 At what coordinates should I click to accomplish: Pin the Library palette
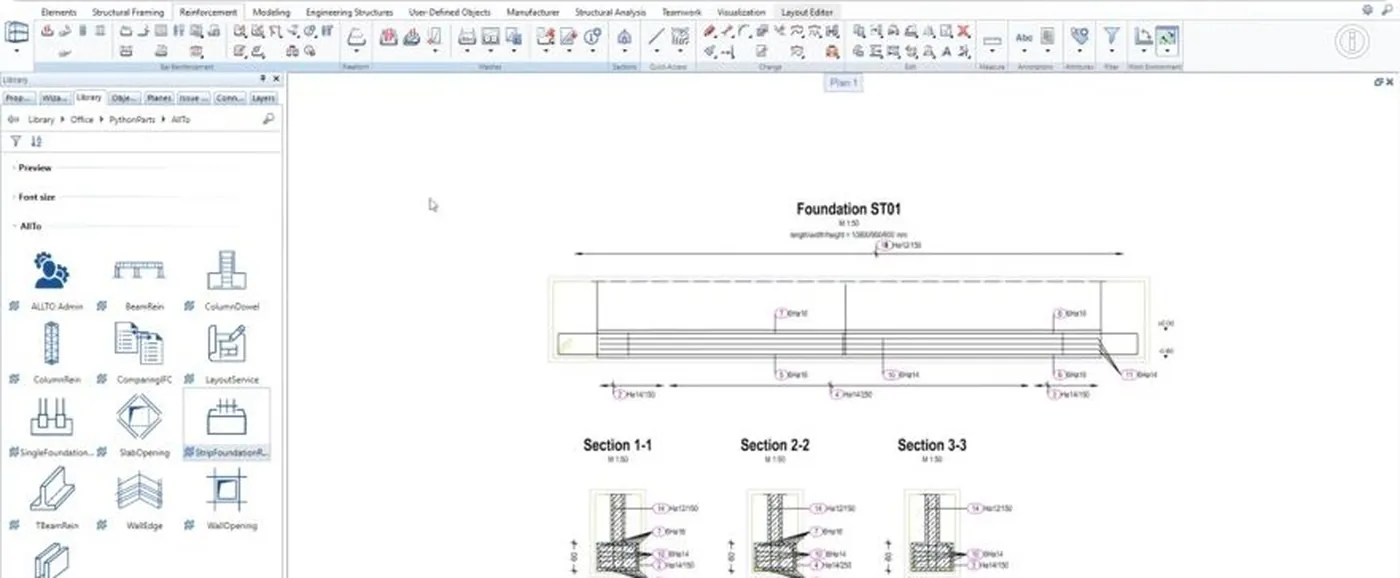pos(263,78)
